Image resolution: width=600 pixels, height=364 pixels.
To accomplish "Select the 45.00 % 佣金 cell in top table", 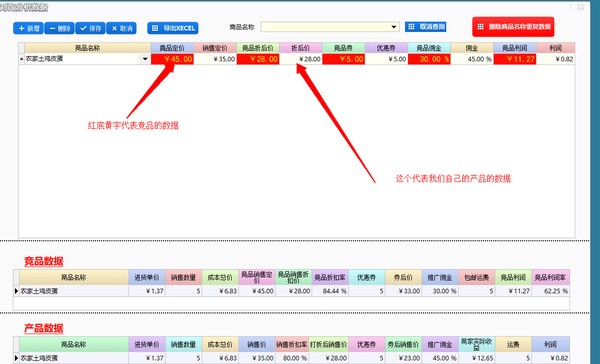I will tap(472, 59).
